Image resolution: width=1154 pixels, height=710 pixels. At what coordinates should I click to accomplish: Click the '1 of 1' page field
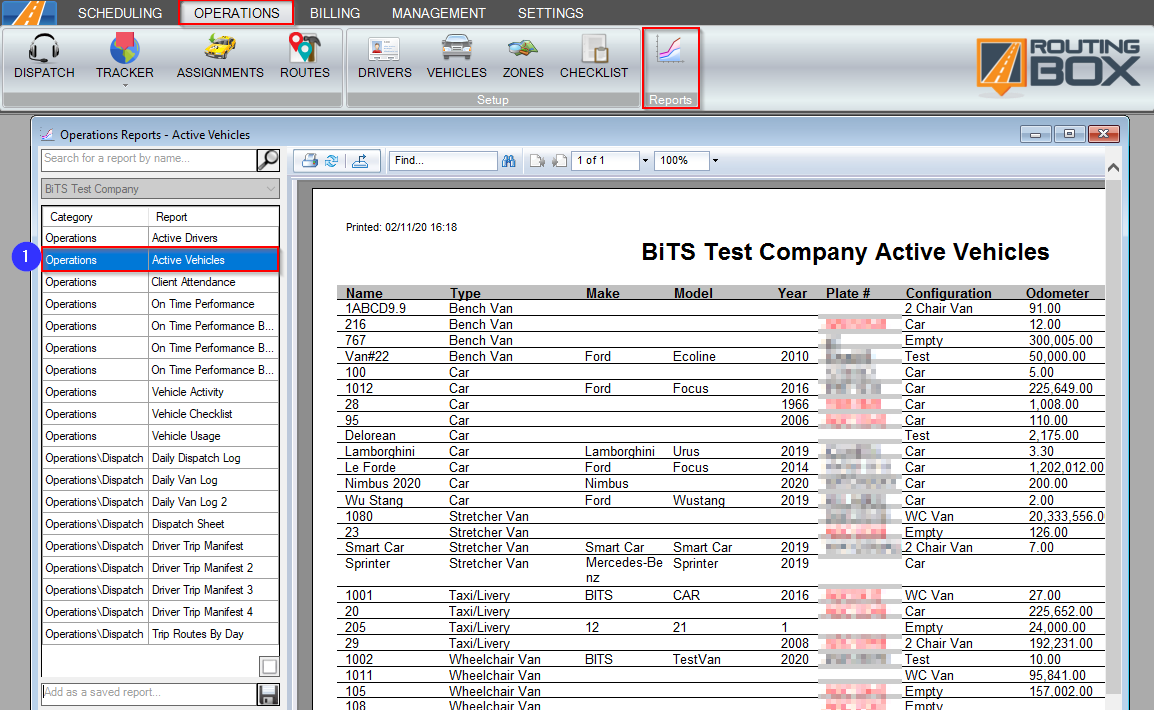pyautogui.click(x=606, y=160)
